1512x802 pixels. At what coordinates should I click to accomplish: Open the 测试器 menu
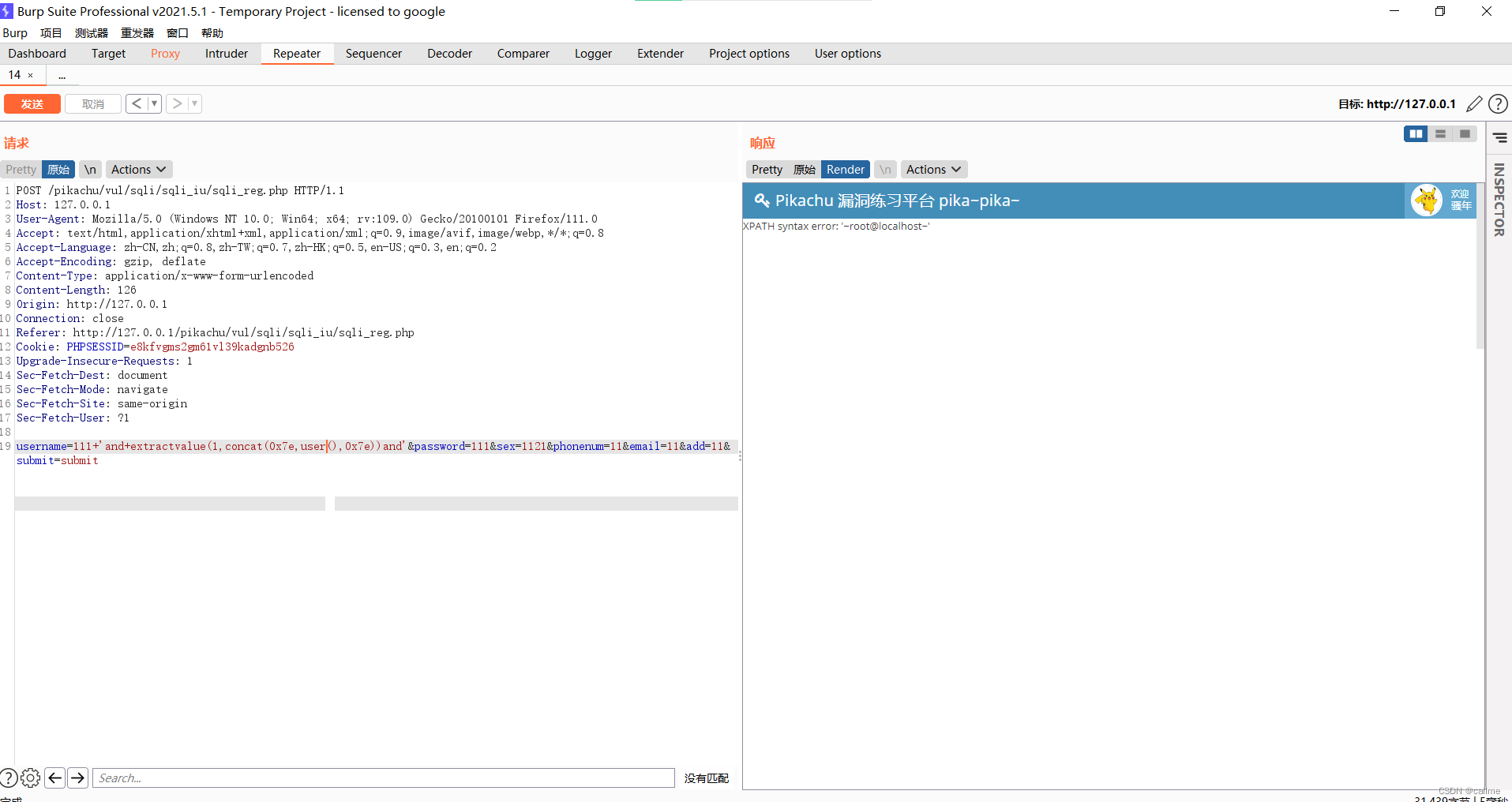92,33
